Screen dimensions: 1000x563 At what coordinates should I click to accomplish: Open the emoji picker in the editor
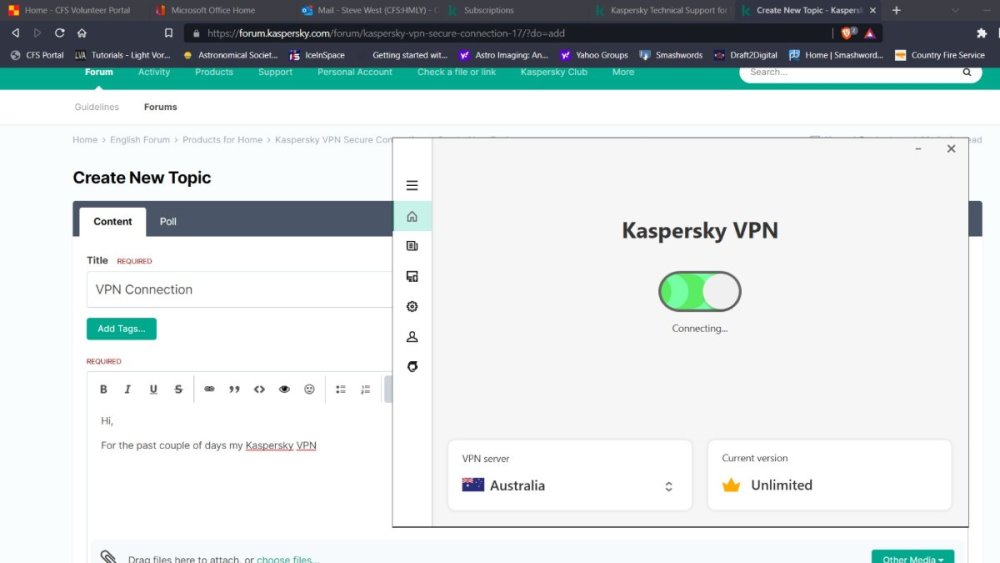tap(309, 389)
